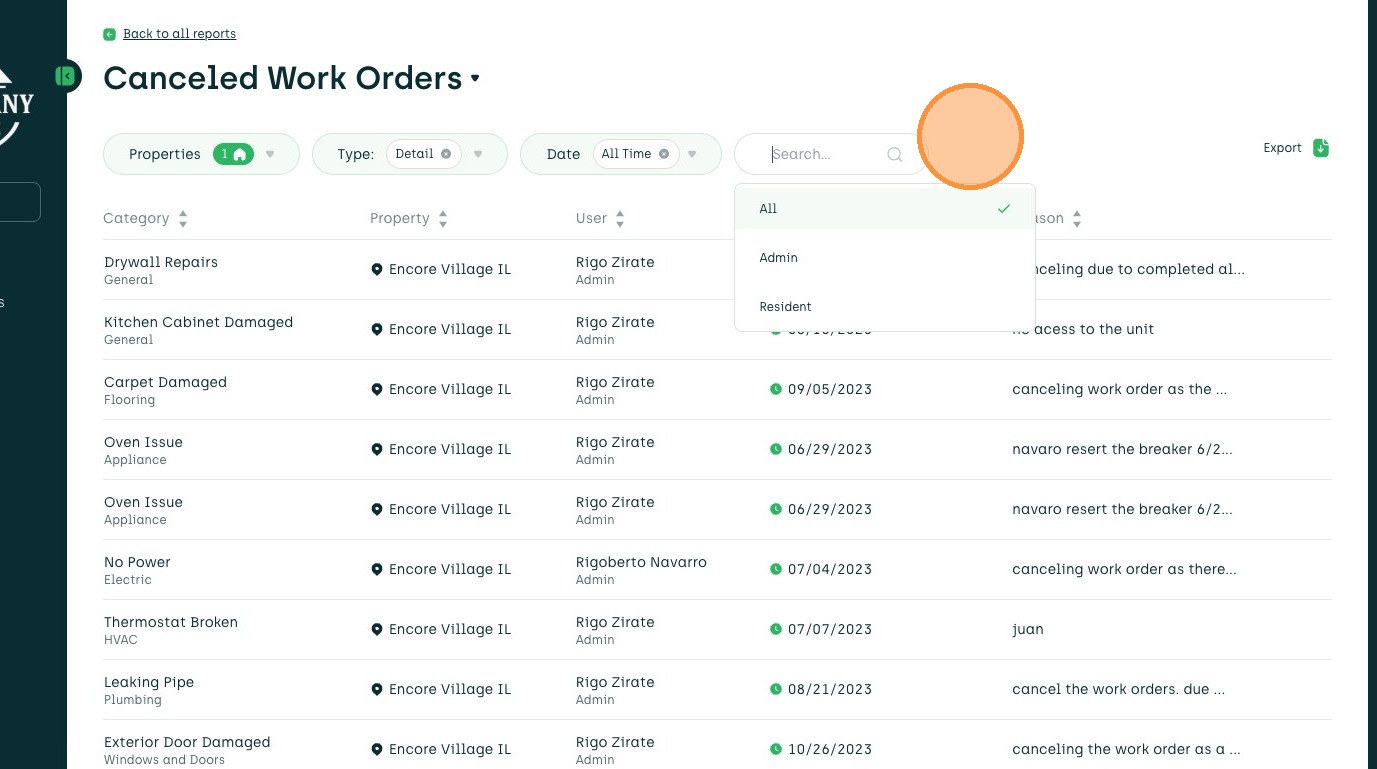Choose Resident in the dropdown list

(x=785, y=307)
